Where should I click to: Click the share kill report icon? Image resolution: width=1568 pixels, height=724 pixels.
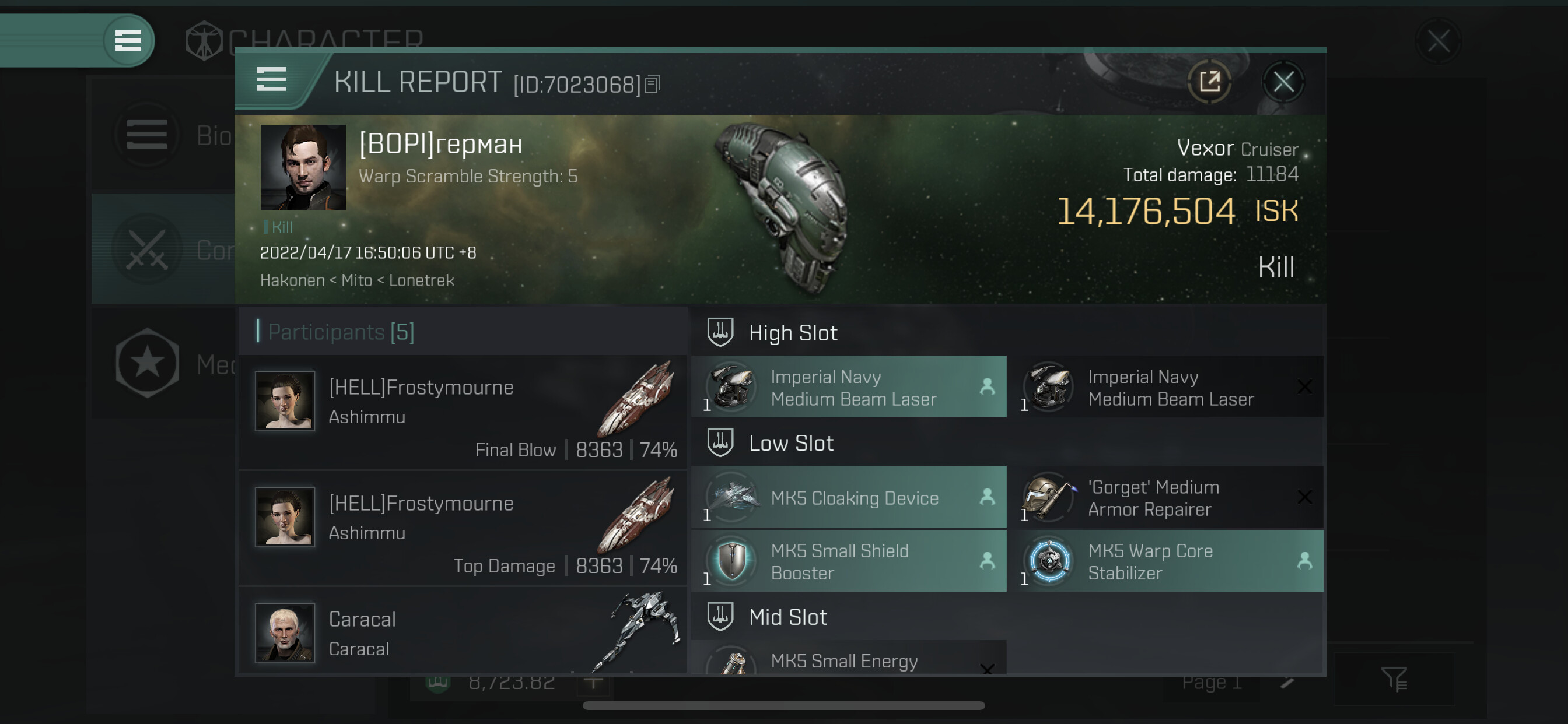click(1209, 82)
